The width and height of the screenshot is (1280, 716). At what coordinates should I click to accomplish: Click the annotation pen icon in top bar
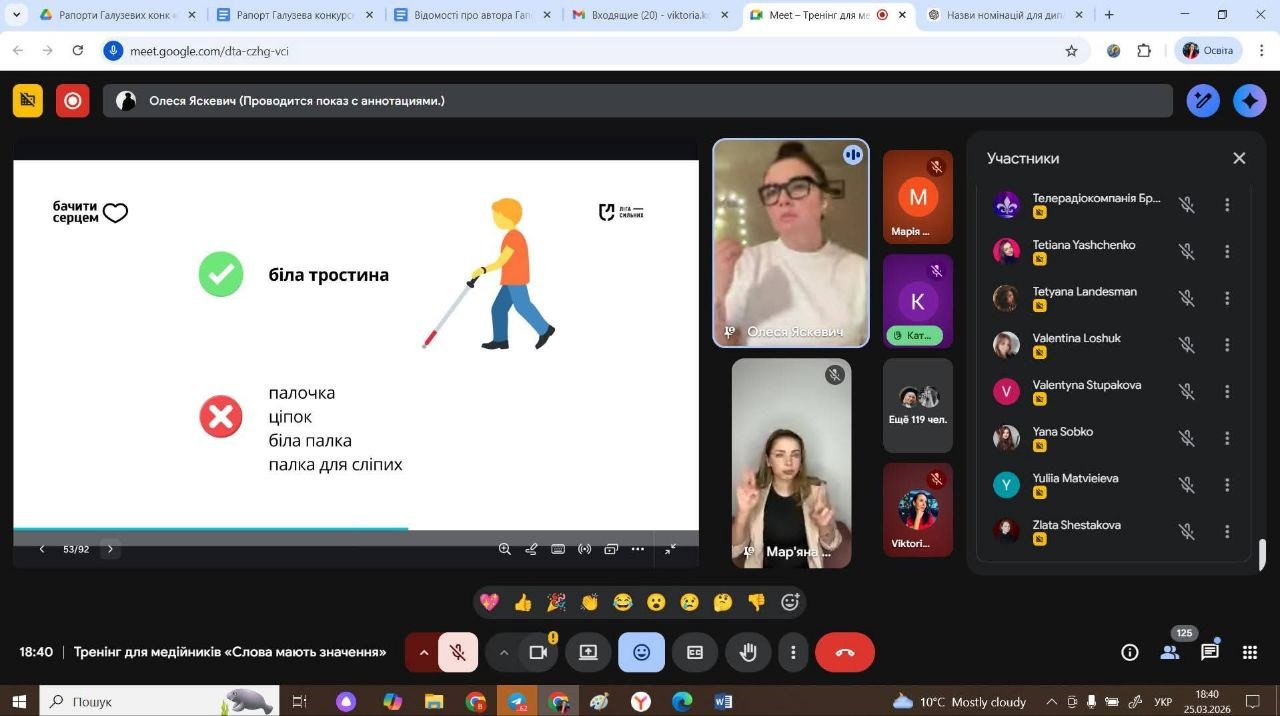[1203, 100]
